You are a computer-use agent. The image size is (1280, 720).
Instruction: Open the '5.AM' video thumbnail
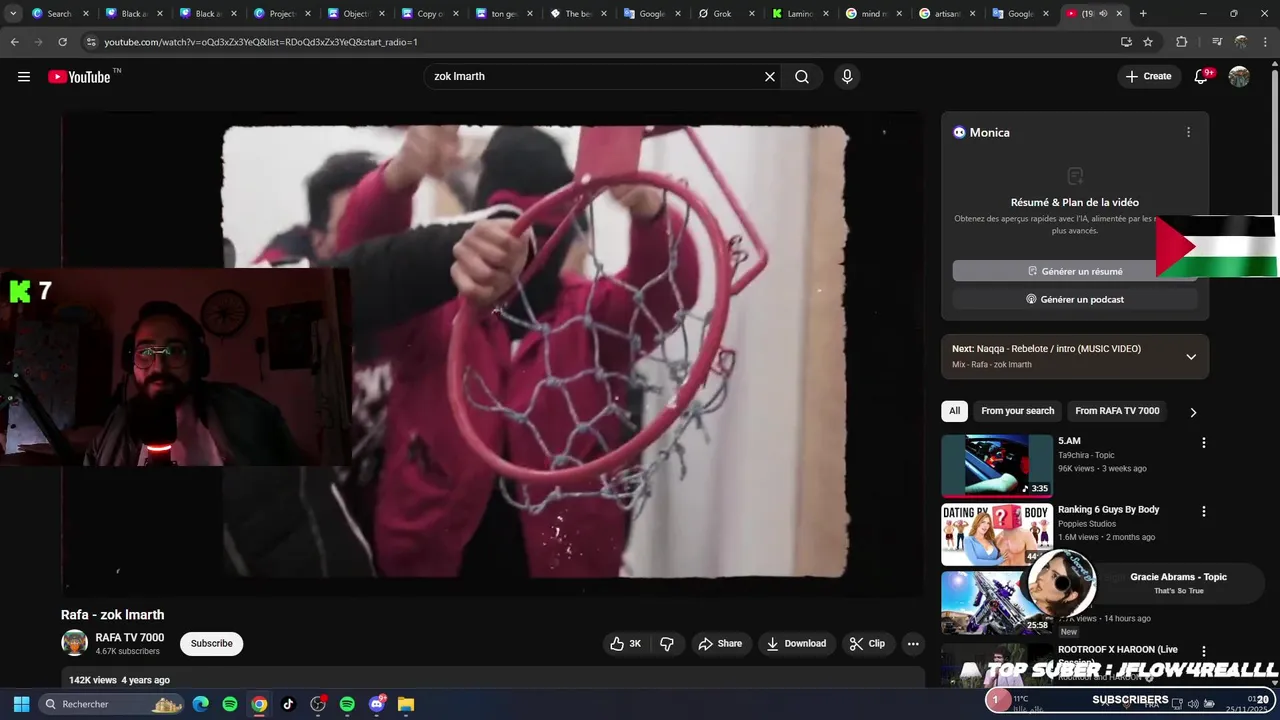tap(997, 466)
